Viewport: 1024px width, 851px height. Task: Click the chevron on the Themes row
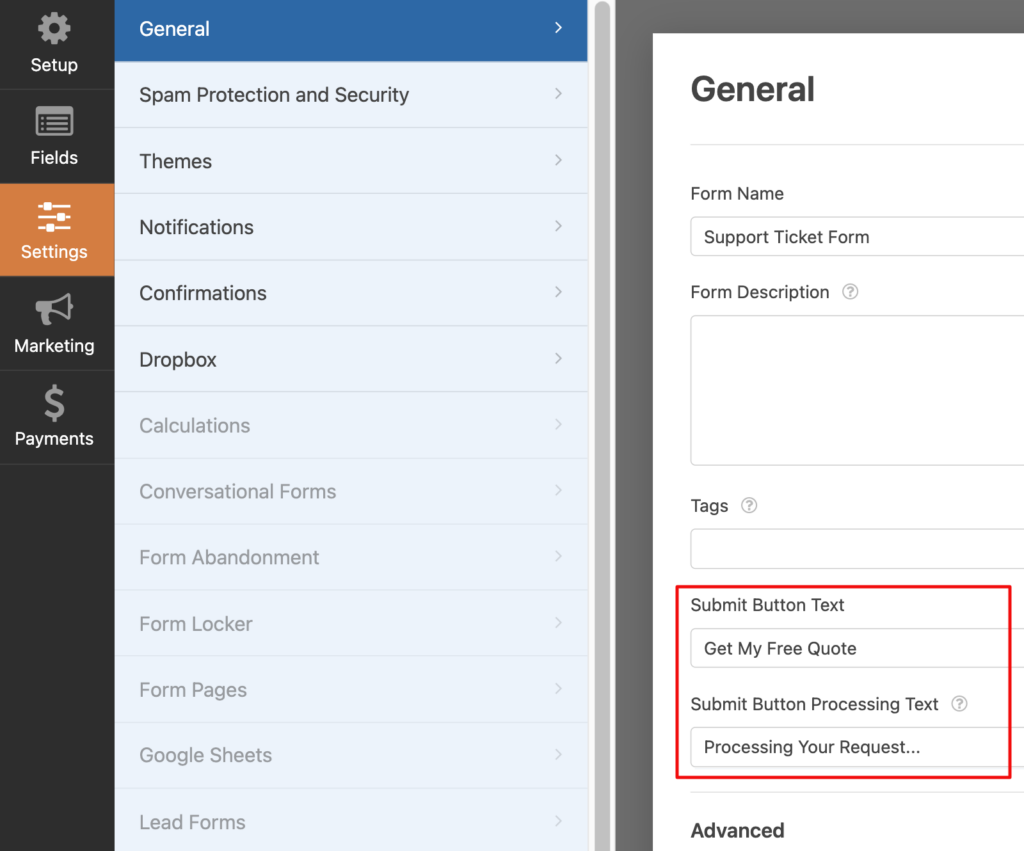click(x=558, y=160)
